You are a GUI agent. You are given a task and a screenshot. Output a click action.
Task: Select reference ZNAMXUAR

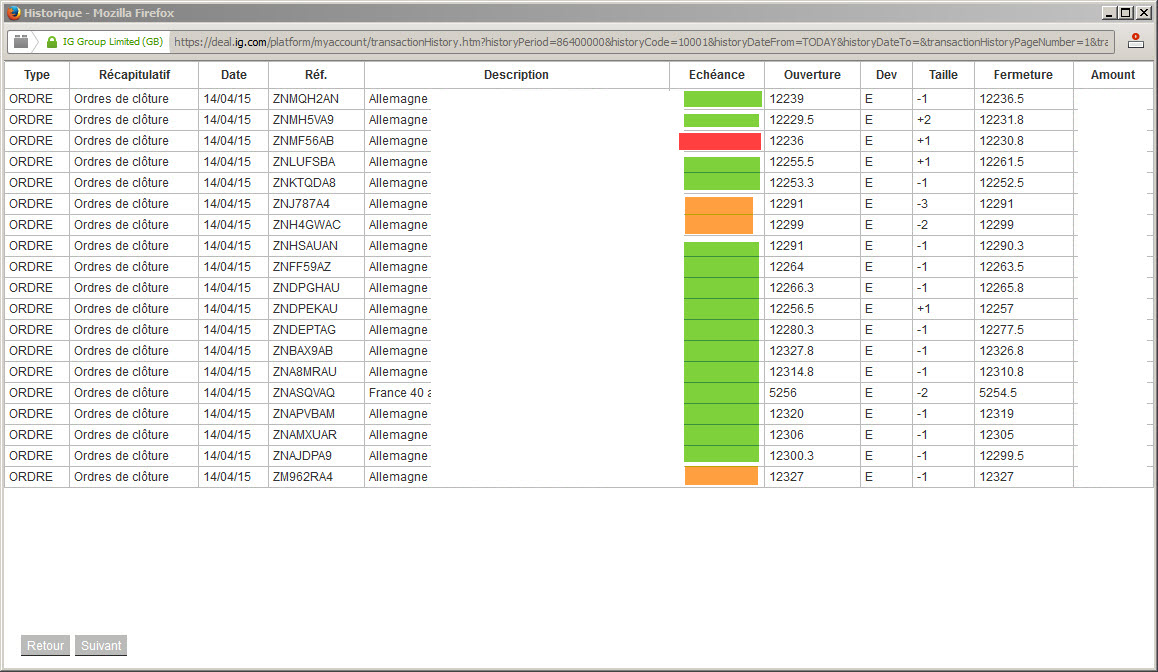pos(304,435)
